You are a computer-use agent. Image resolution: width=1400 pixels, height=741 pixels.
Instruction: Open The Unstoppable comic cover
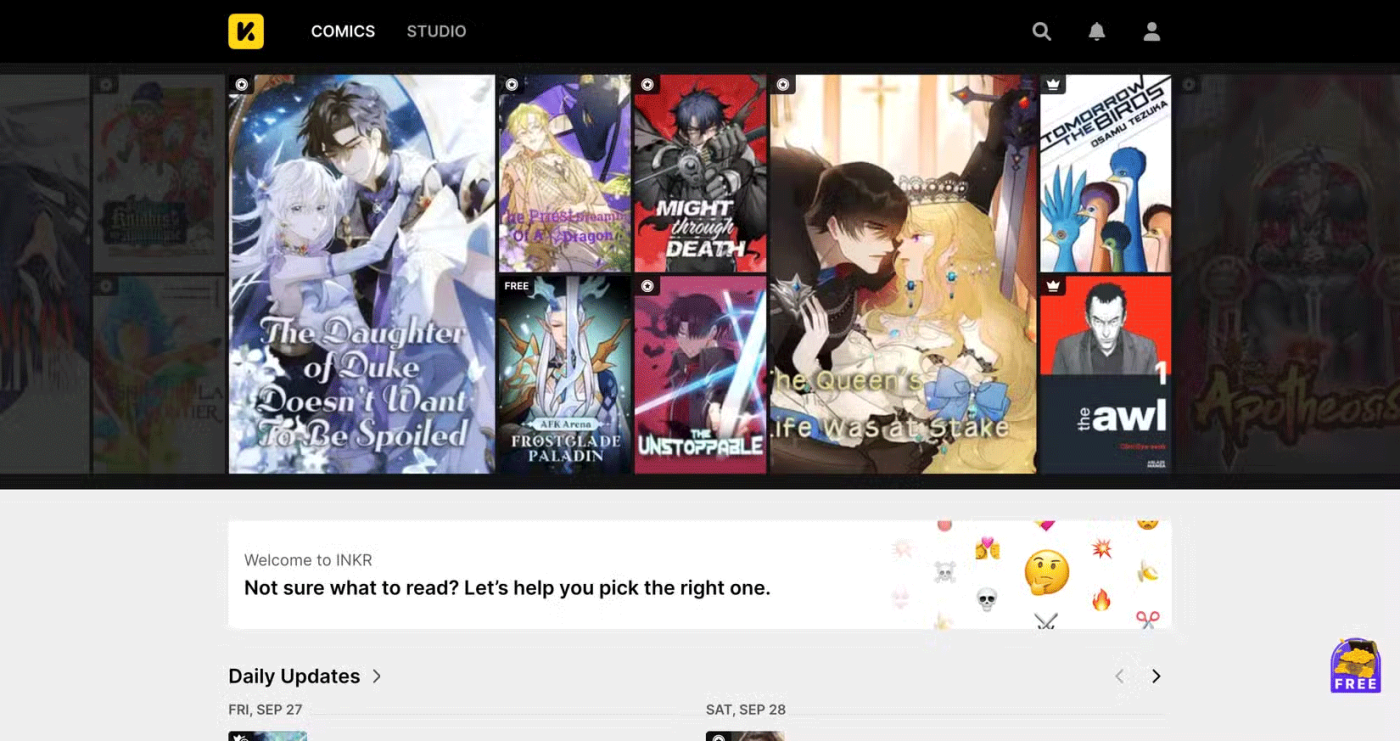click(x=700, y=374)
